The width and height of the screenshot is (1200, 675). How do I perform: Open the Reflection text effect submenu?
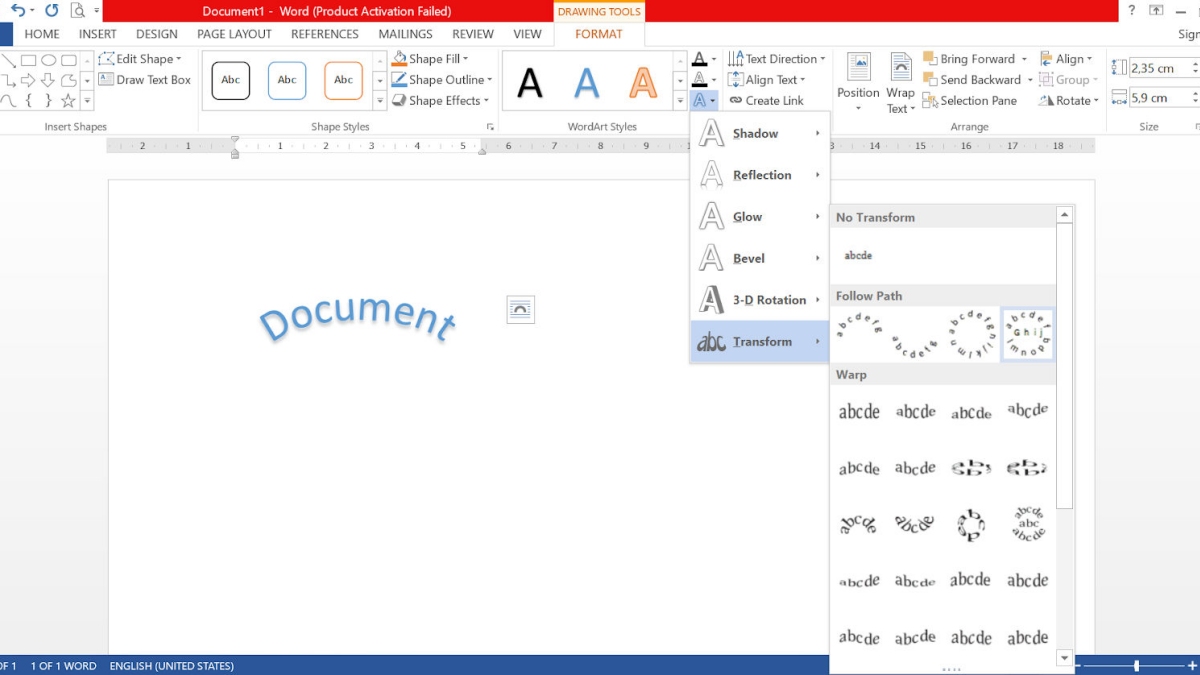pyautogui.click(x=760, y=175)
